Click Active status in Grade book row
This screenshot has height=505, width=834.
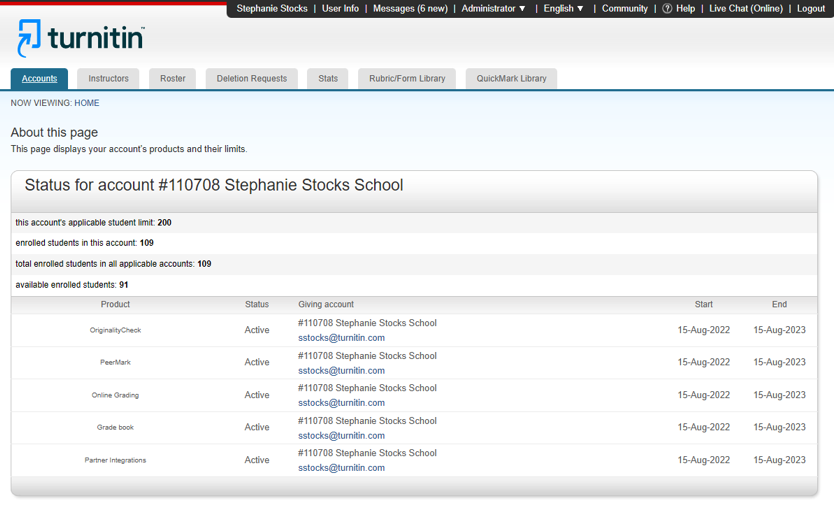tap(257, 427)
